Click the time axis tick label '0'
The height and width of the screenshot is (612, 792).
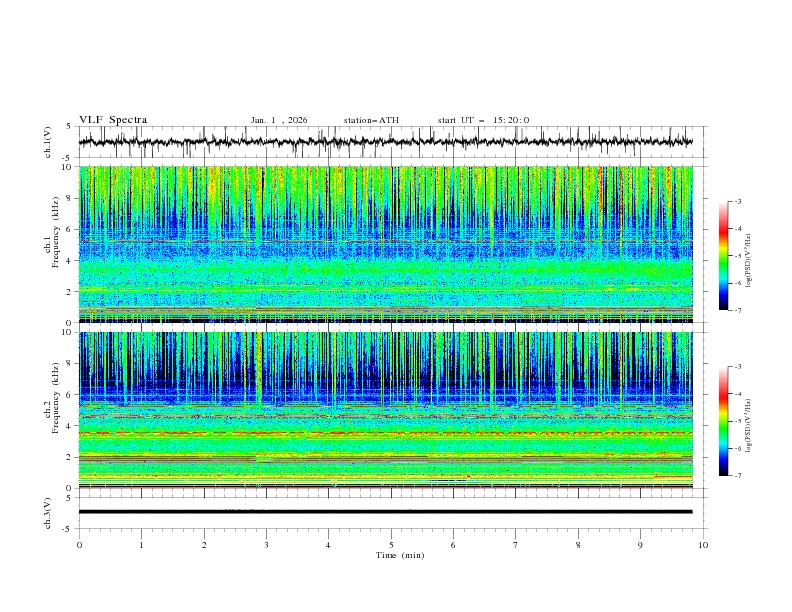[79, 545]
